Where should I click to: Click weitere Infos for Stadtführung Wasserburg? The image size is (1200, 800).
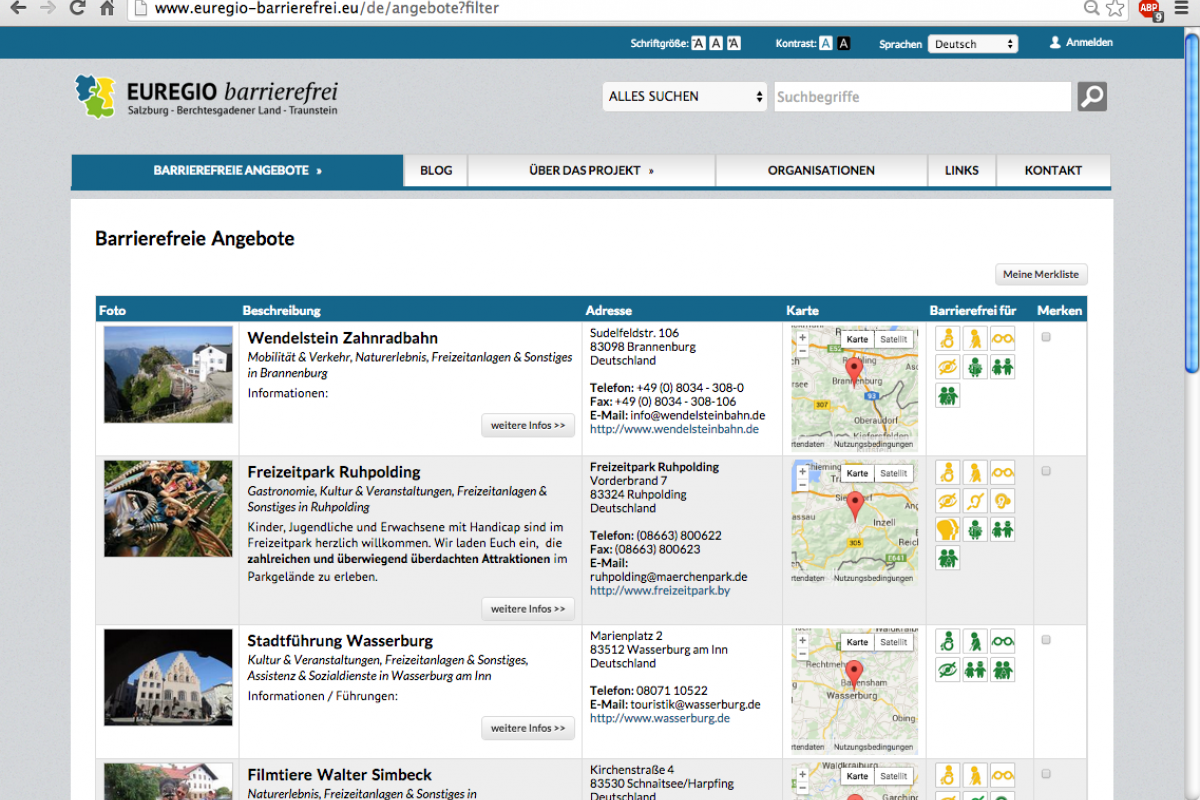click(528, 728)
